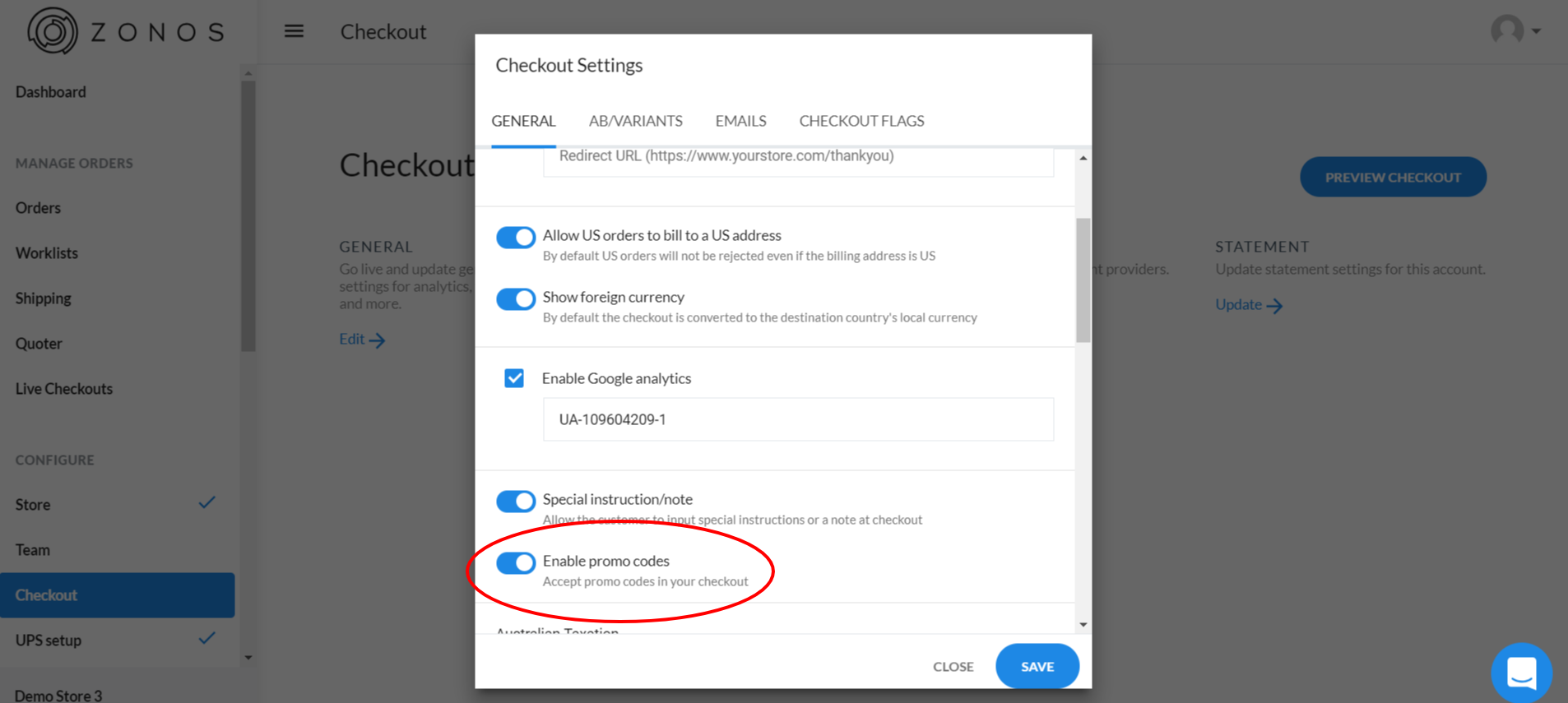Click the checkmark next to Store
Viewport: 1568px width, 703px height.
(x=207, y=502)
